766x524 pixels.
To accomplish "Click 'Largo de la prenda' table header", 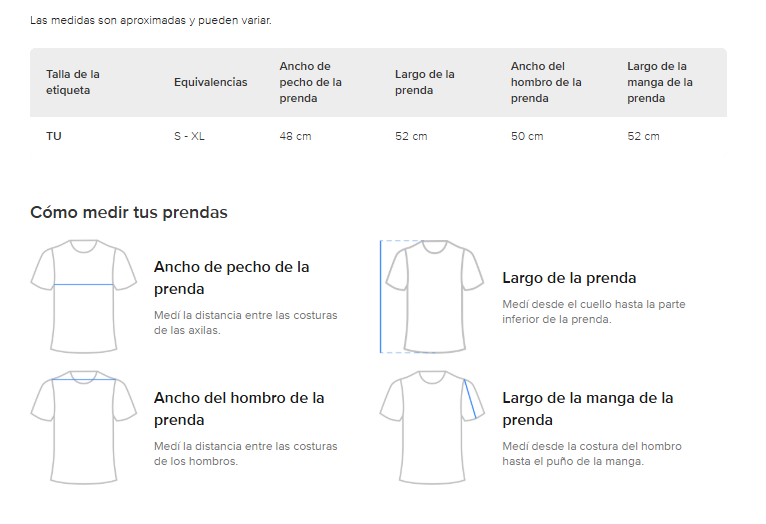I will 425,82.
